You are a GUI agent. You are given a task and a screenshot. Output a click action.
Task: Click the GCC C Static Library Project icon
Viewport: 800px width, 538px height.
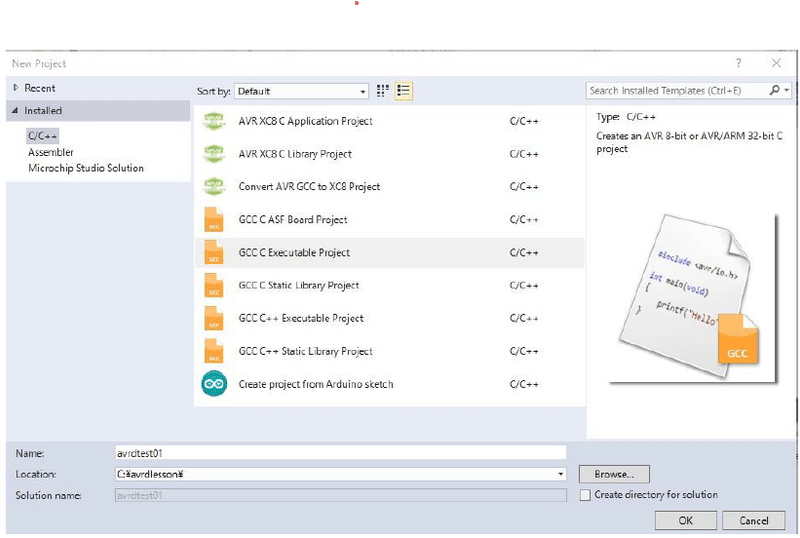click(214, 285)
